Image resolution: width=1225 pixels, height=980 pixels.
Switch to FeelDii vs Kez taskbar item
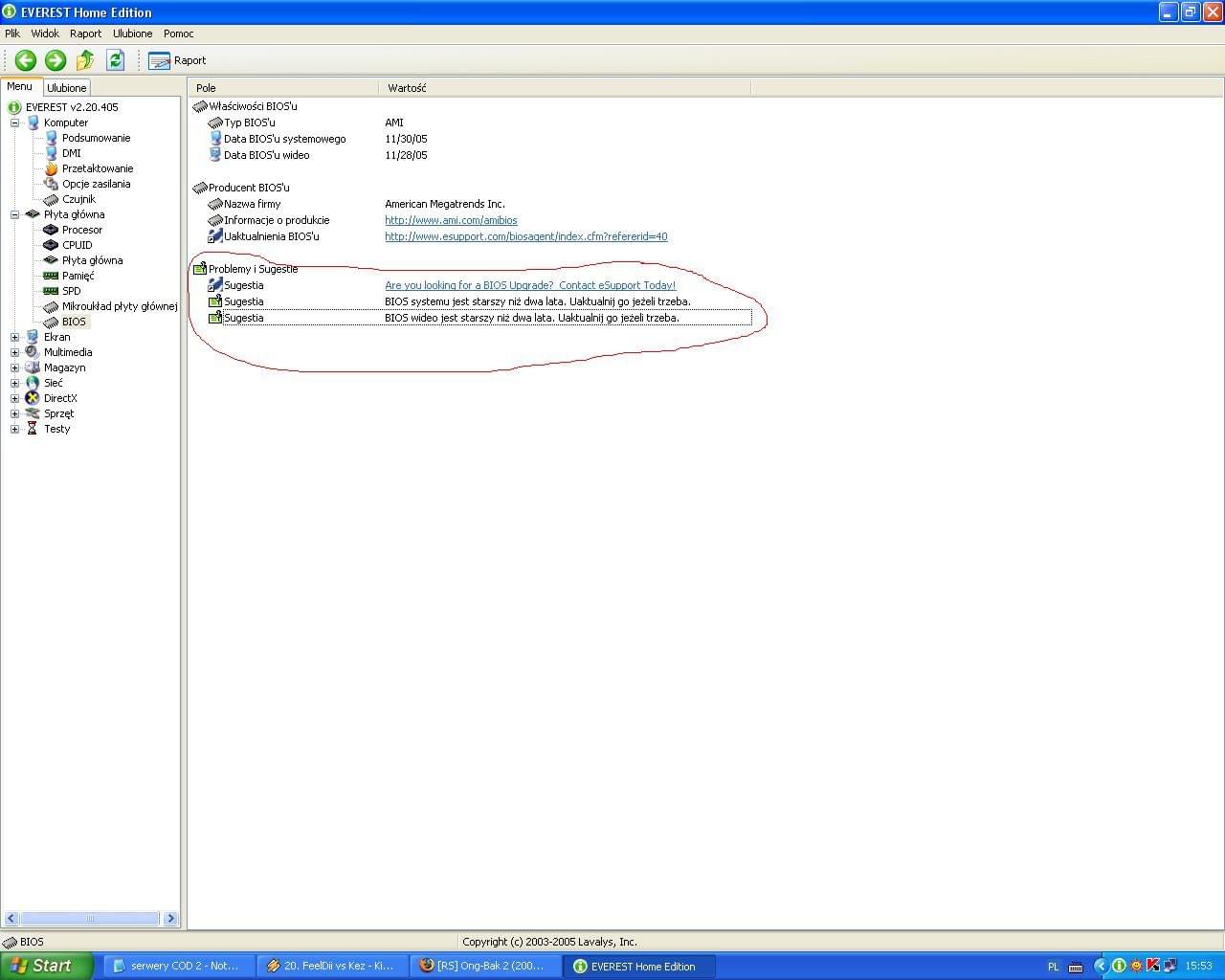pos(331,966)
